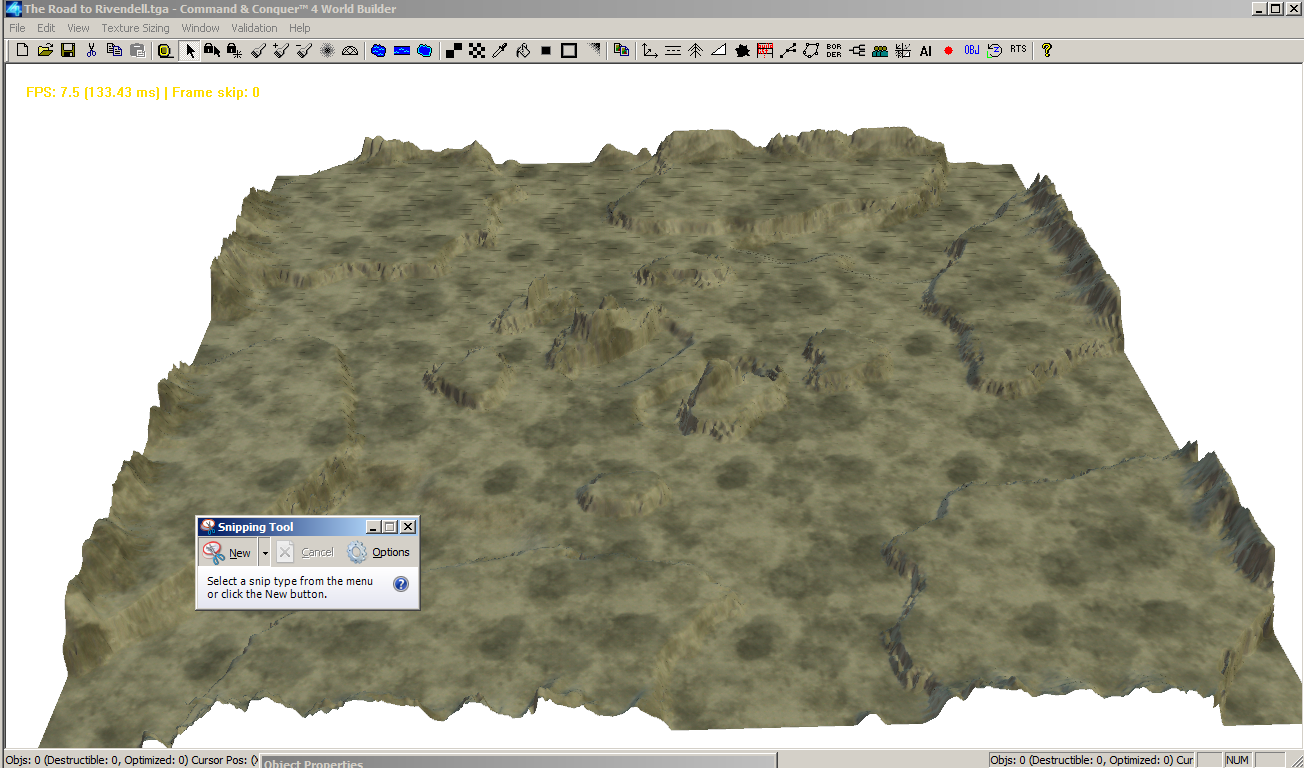This screenshot has width=1304, height=768.
Task: Select the hollow square outline tool
Action: [569, 50]
